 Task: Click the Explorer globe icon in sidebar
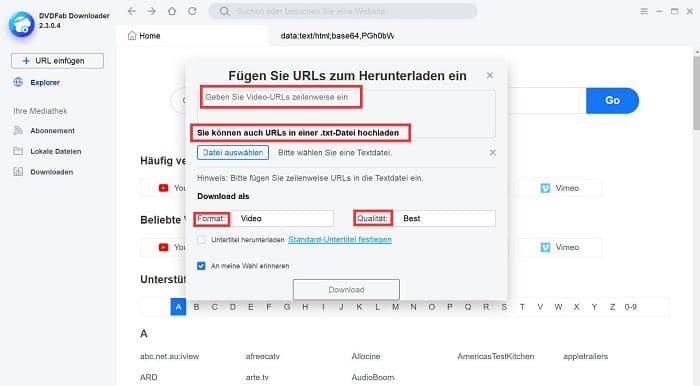[x=18, y=82]
